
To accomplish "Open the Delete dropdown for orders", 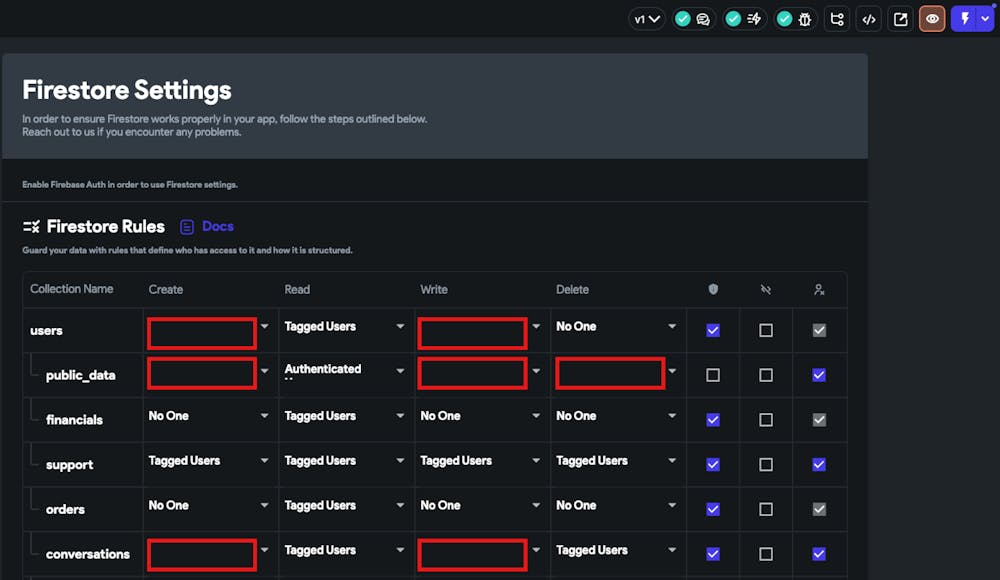I will [x=616, y=505].
